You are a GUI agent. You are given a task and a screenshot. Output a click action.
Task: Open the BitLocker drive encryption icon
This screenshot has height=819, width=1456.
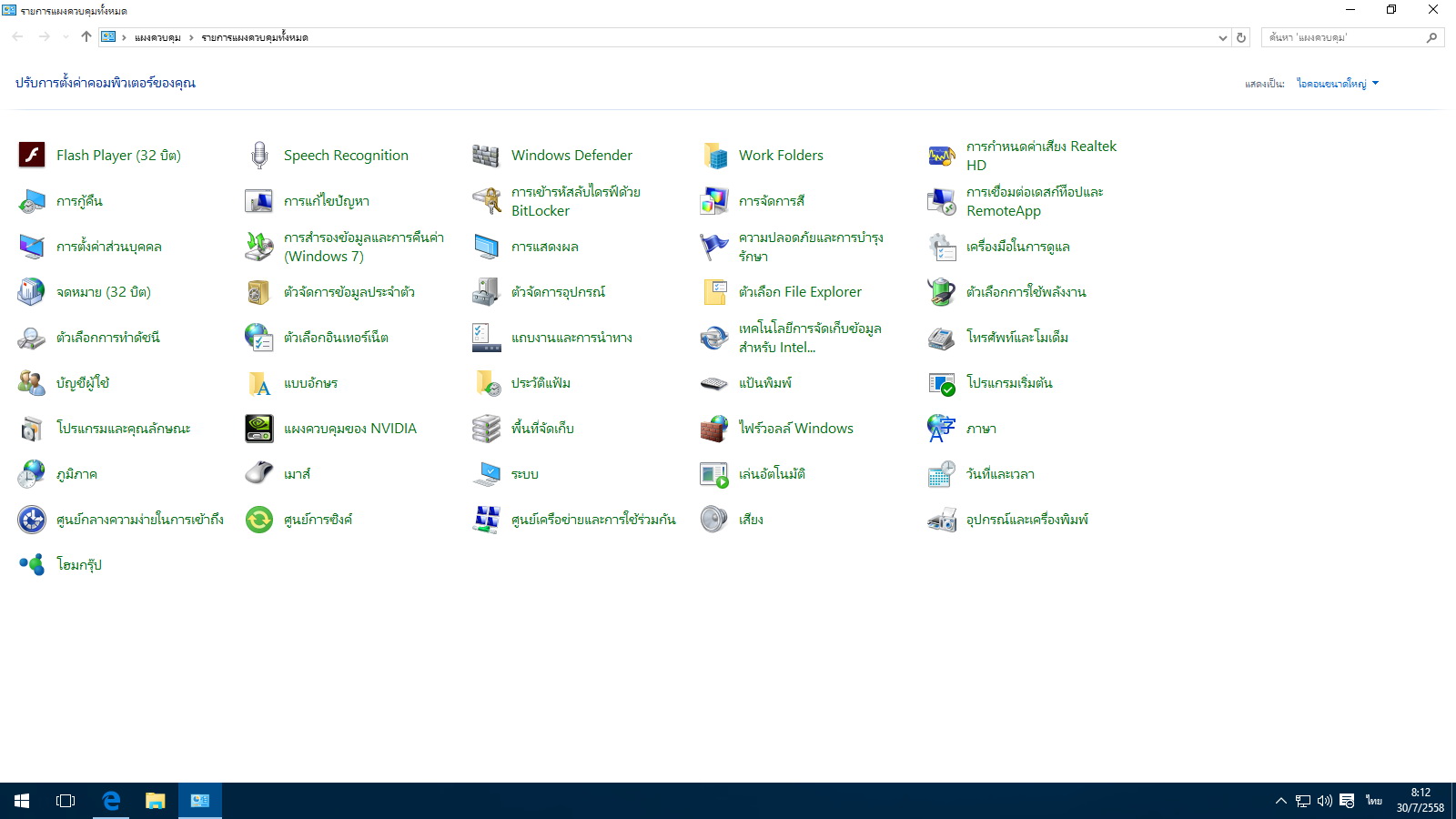pyautogui.click(x=486, y=201)
